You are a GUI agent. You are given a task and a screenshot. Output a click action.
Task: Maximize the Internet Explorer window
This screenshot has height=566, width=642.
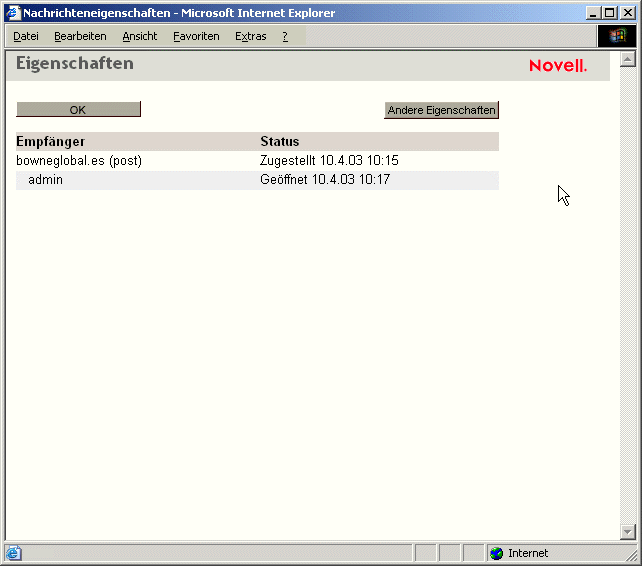point(610,13)
